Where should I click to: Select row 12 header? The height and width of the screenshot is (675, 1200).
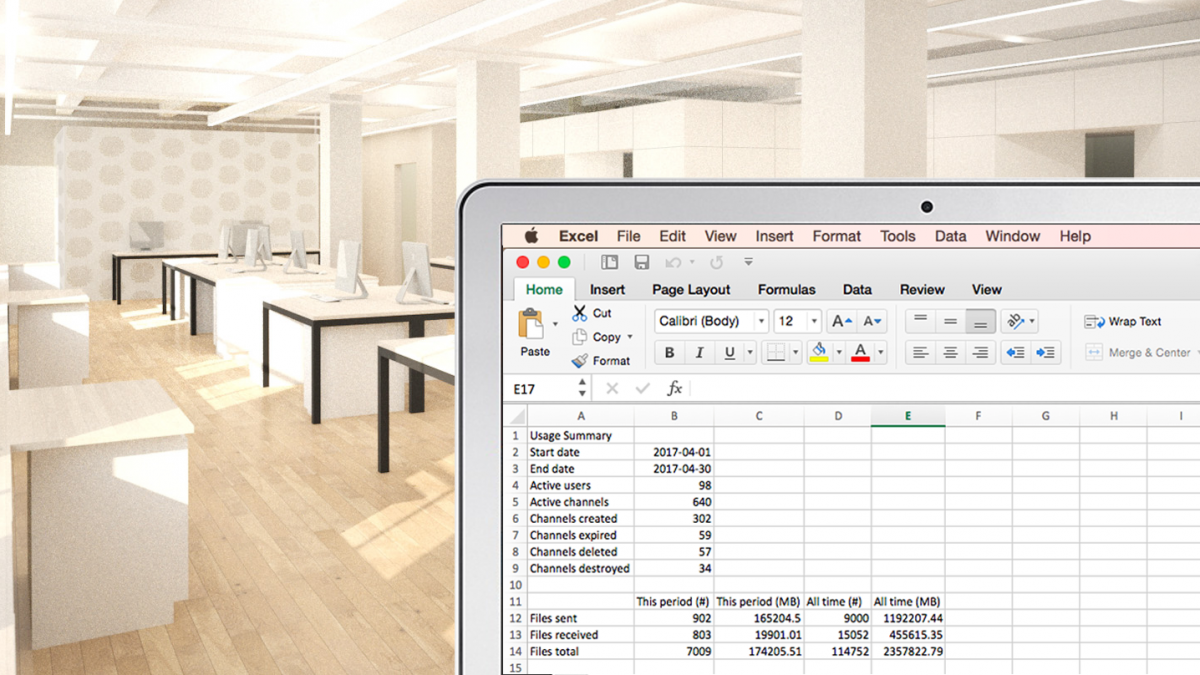click(516, 618)
